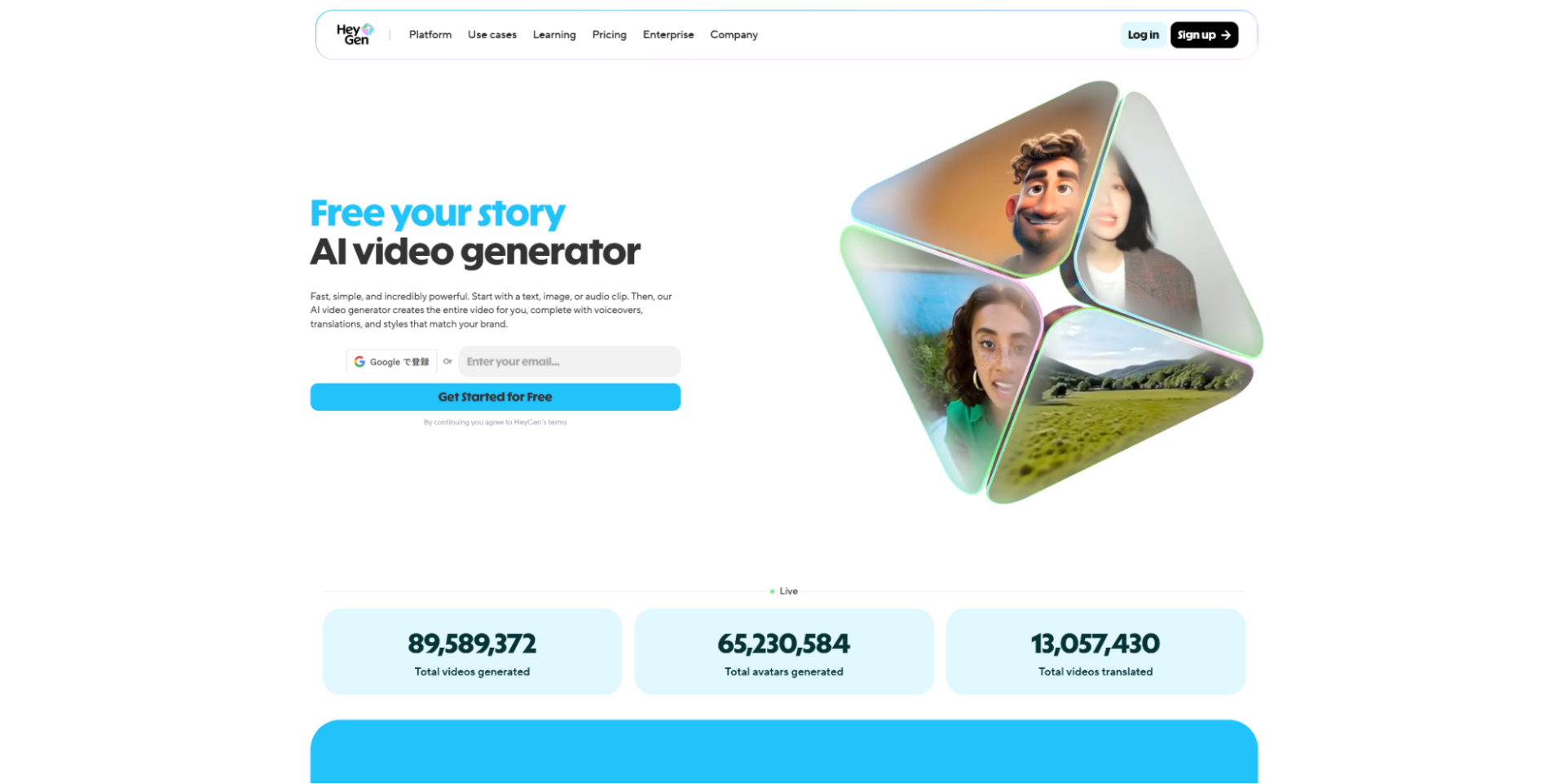This screenshot has height=784, width=1565.
Task: Expand the Learning dropdown
Action: click(x=554, y=35)
